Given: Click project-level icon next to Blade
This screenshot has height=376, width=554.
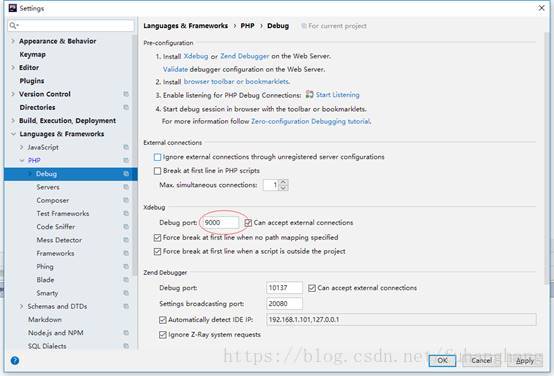Looking at the screenshot, I should tap(126, 280).
